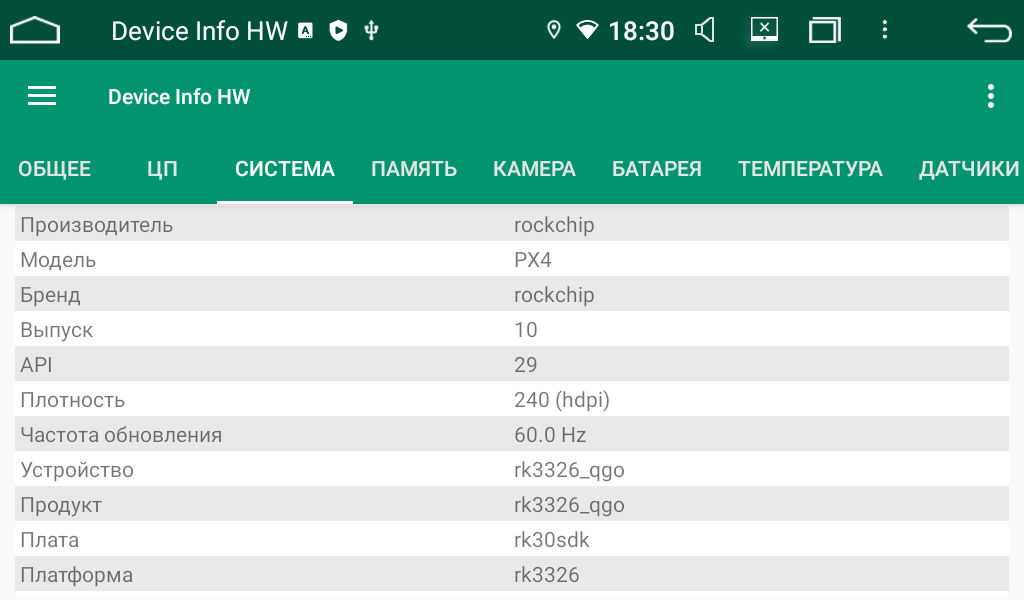This screenshot has height=600, width=1024.
Task: Select the Модель label
Action: (58, 261)
